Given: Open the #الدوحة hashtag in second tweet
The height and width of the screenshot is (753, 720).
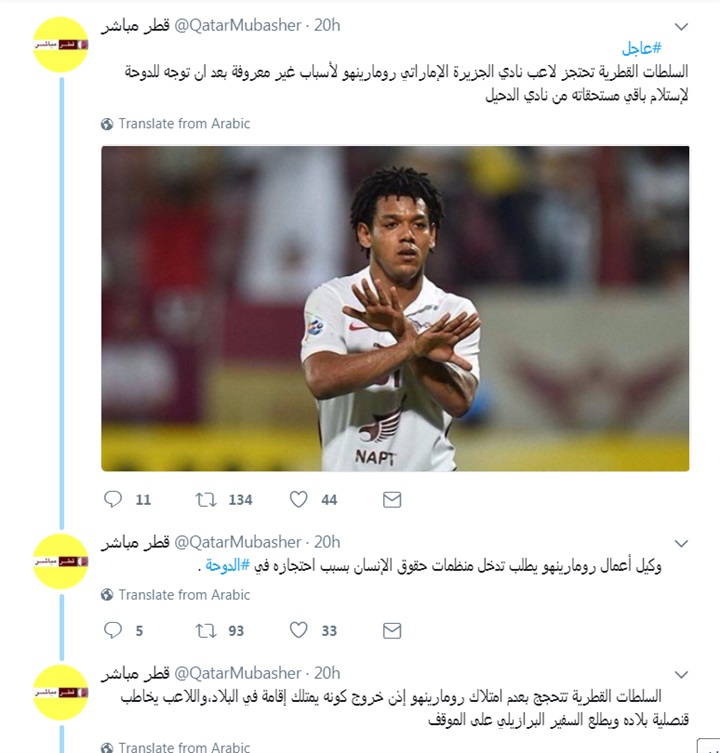Looking at the screenshot, I should (228, 566).
